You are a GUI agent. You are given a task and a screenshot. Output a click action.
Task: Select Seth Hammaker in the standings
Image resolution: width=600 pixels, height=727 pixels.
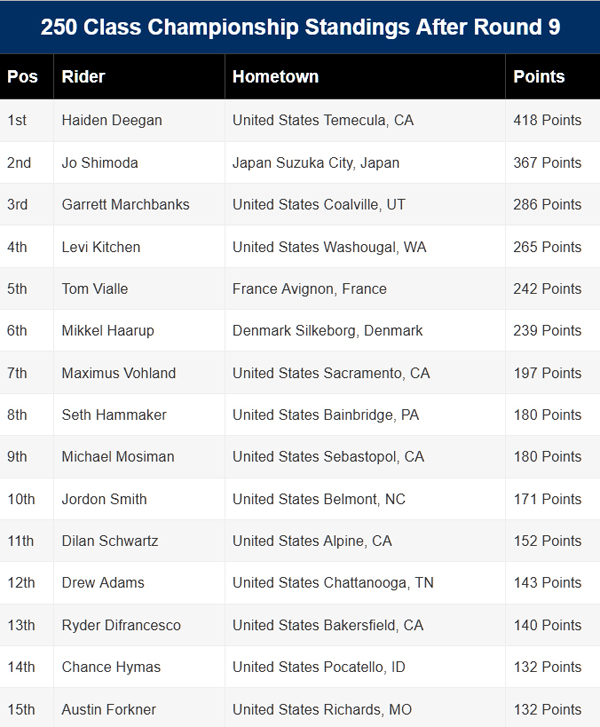[x=114, y=415]
